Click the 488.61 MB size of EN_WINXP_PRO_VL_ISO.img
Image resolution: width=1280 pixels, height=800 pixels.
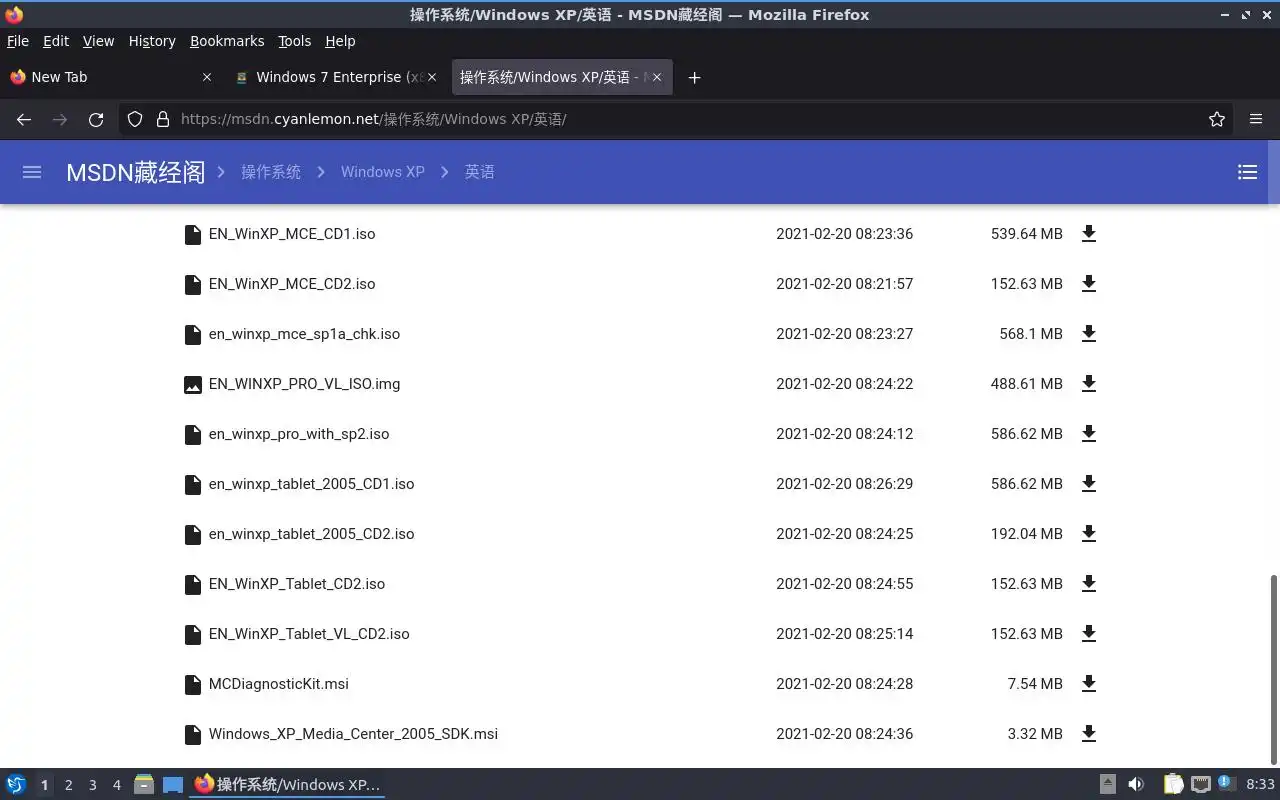[x=1026, y=384]
